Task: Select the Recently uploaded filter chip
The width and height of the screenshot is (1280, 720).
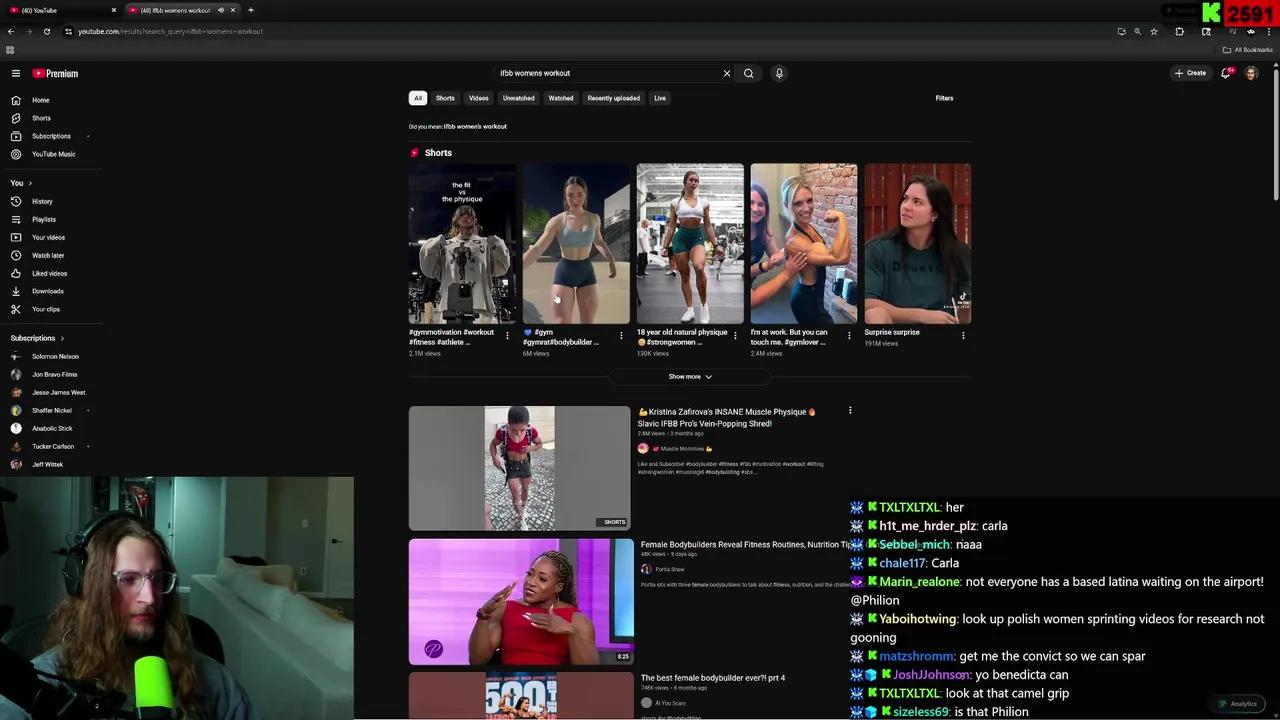Action: click(613, 98)
